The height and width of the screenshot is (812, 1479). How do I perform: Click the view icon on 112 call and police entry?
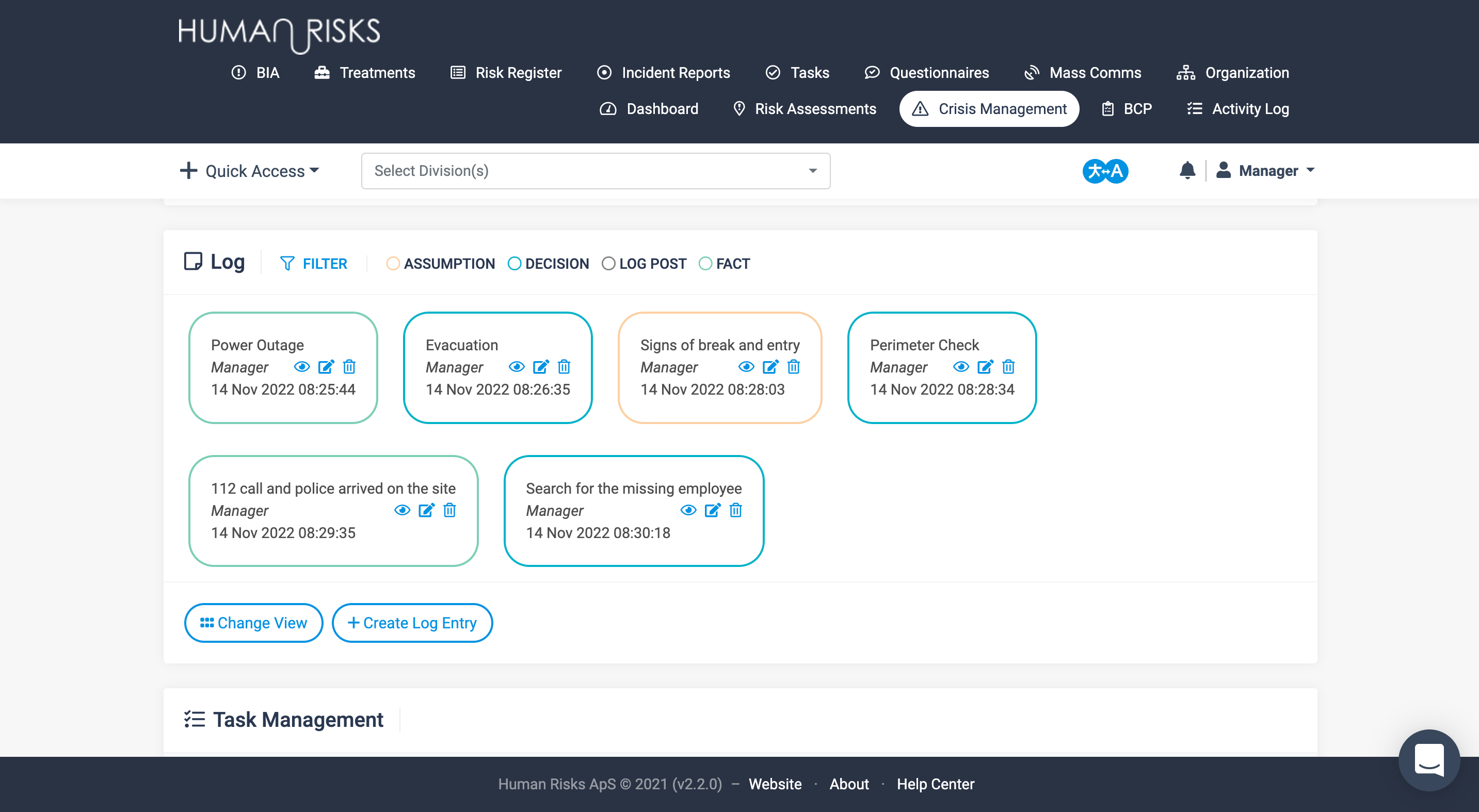click(401, 510)
